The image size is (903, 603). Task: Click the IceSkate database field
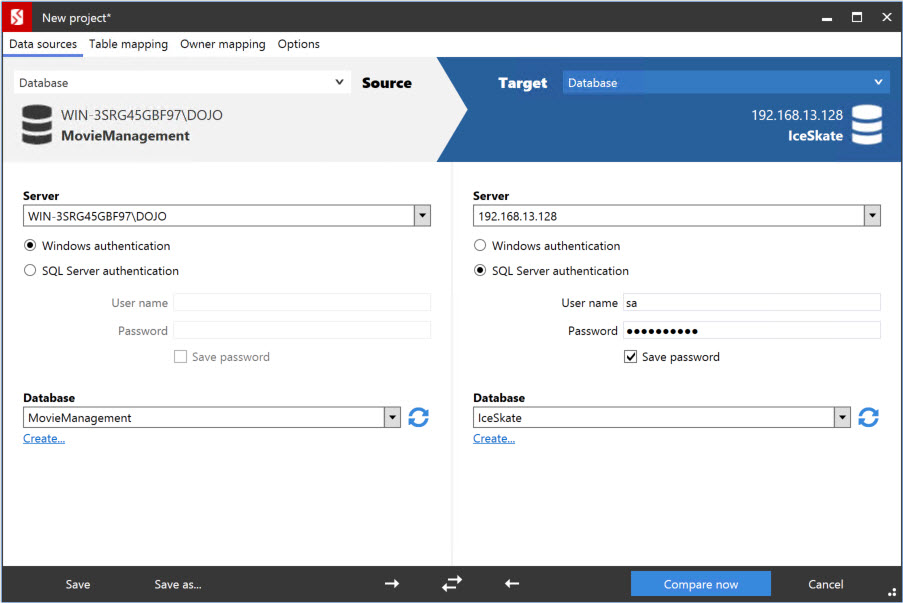click(654, 418)
